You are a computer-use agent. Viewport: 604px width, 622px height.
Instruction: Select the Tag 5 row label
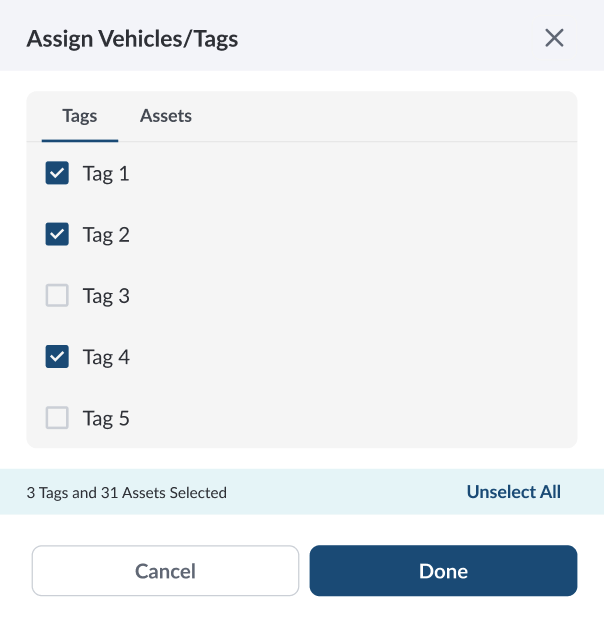(106, 418)
